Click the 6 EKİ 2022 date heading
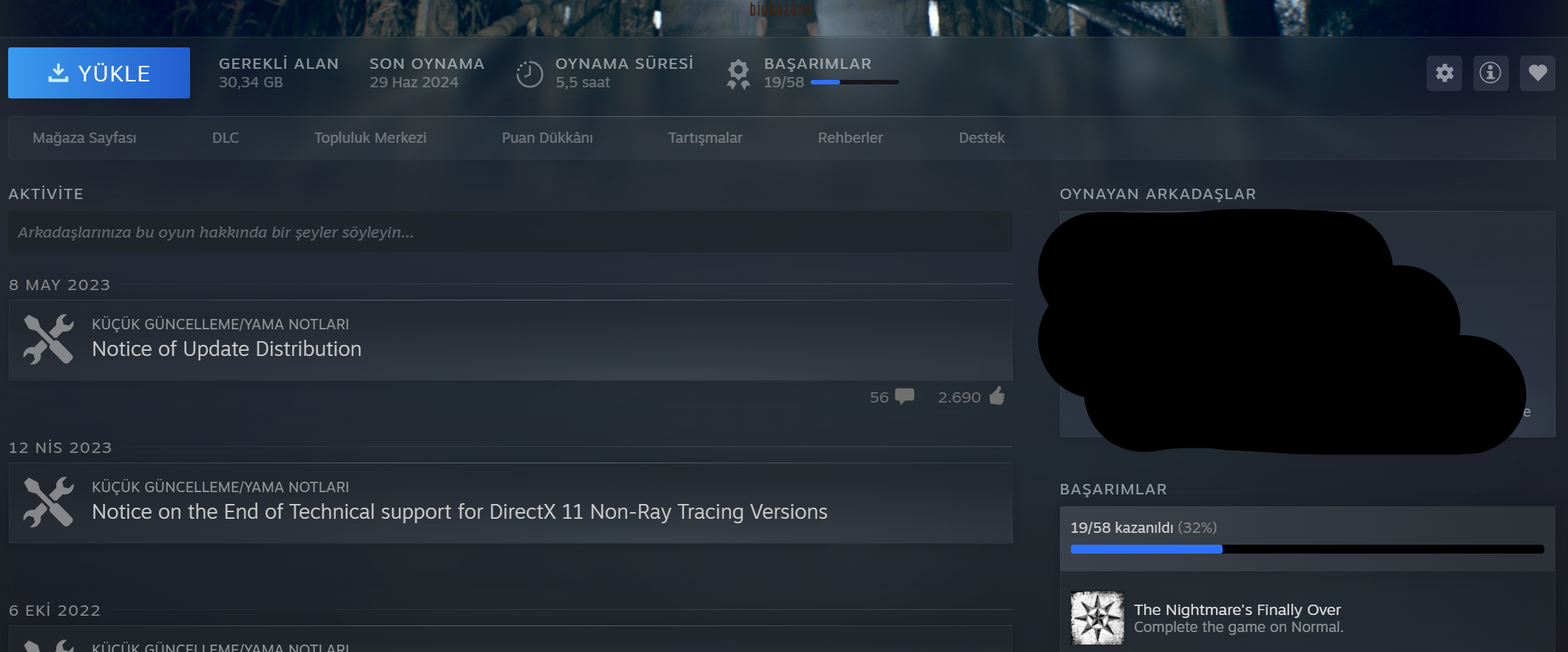Viewport: 1568px width, 652px height. (55, 611)
